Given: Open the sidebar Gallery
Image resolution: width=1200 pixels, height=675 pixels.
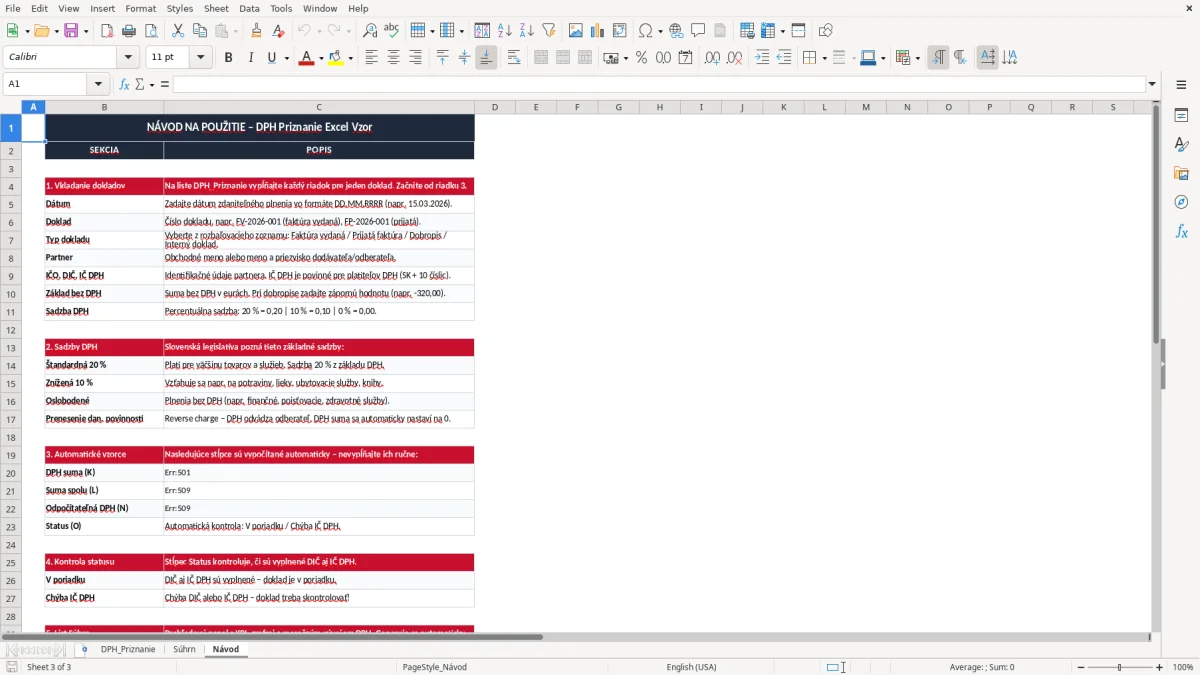Looking at the screenshot, I should tap(1181, 174).
